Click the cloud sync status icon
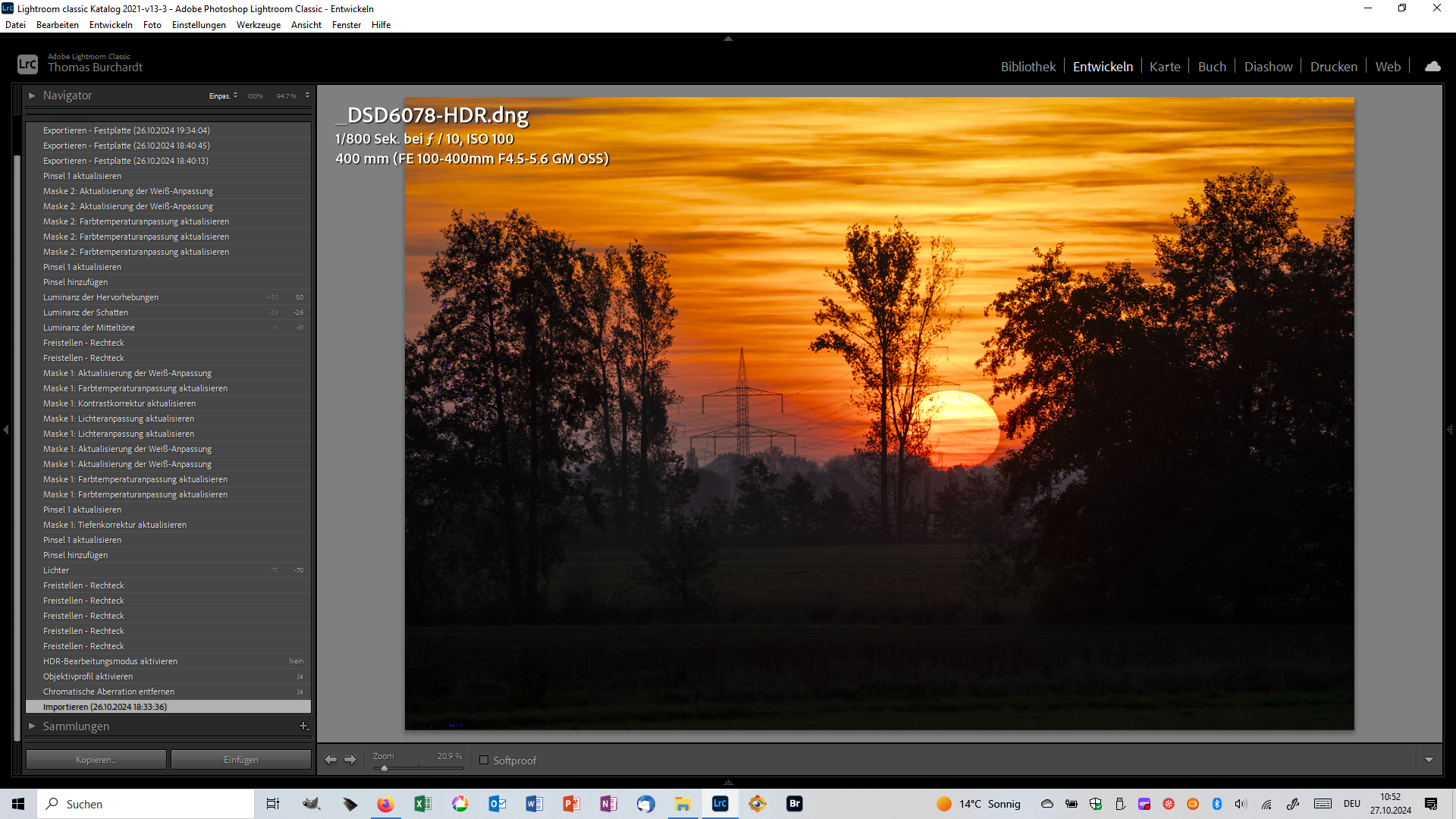This screenshot has width=1456, height=819. [x=1432, y=67]
